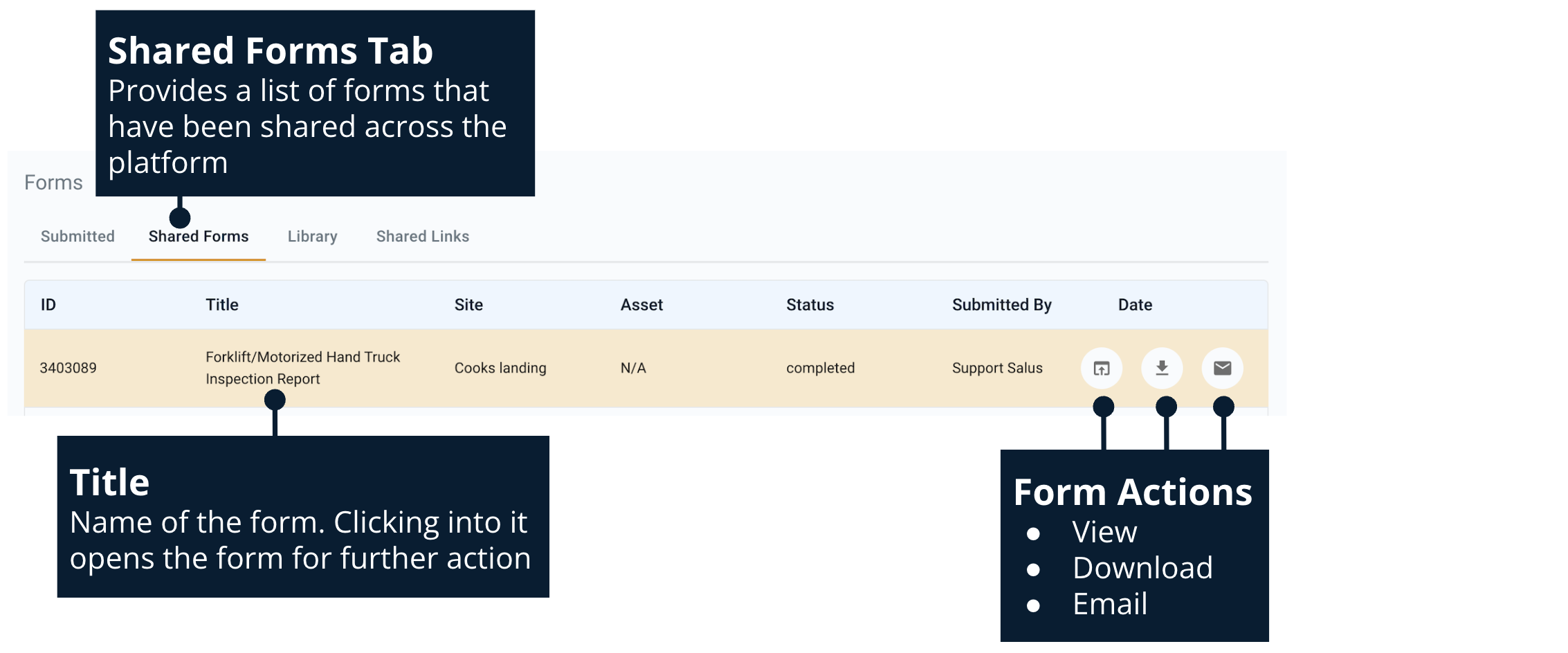Switch to the Submitted tab
This screenshot has width=1568, height=653.
78,237
